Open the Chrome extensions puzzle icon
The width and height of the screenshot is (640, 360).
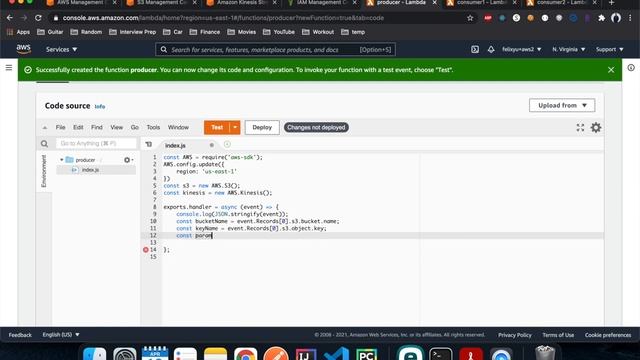pos(601,18)
